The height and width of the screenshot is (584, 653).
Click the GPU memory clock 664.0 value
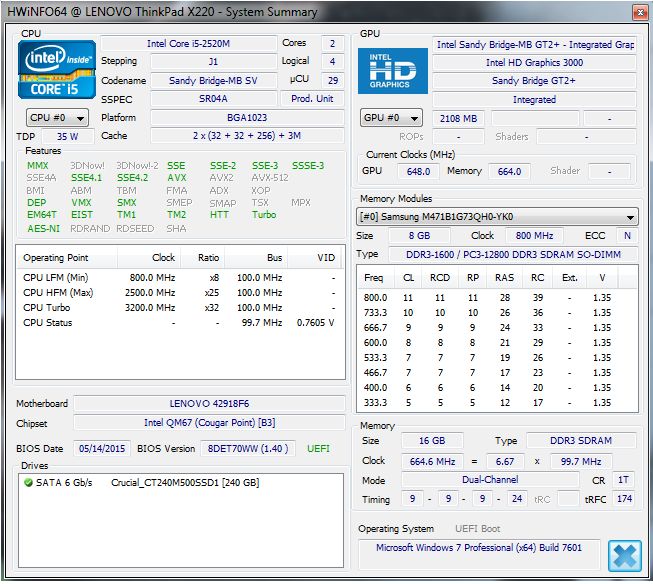coord(509,171)
